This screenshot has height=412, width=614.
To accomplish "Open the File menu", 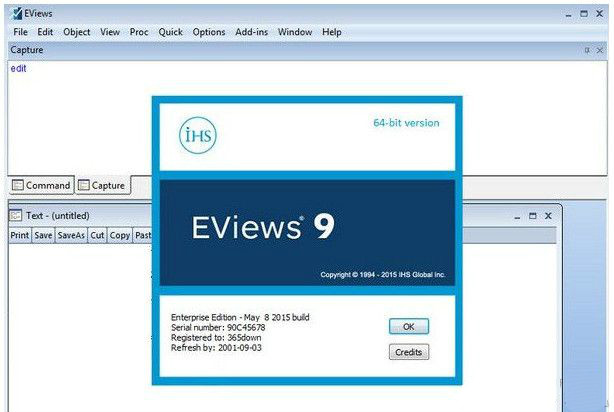I will coord(20,32).
